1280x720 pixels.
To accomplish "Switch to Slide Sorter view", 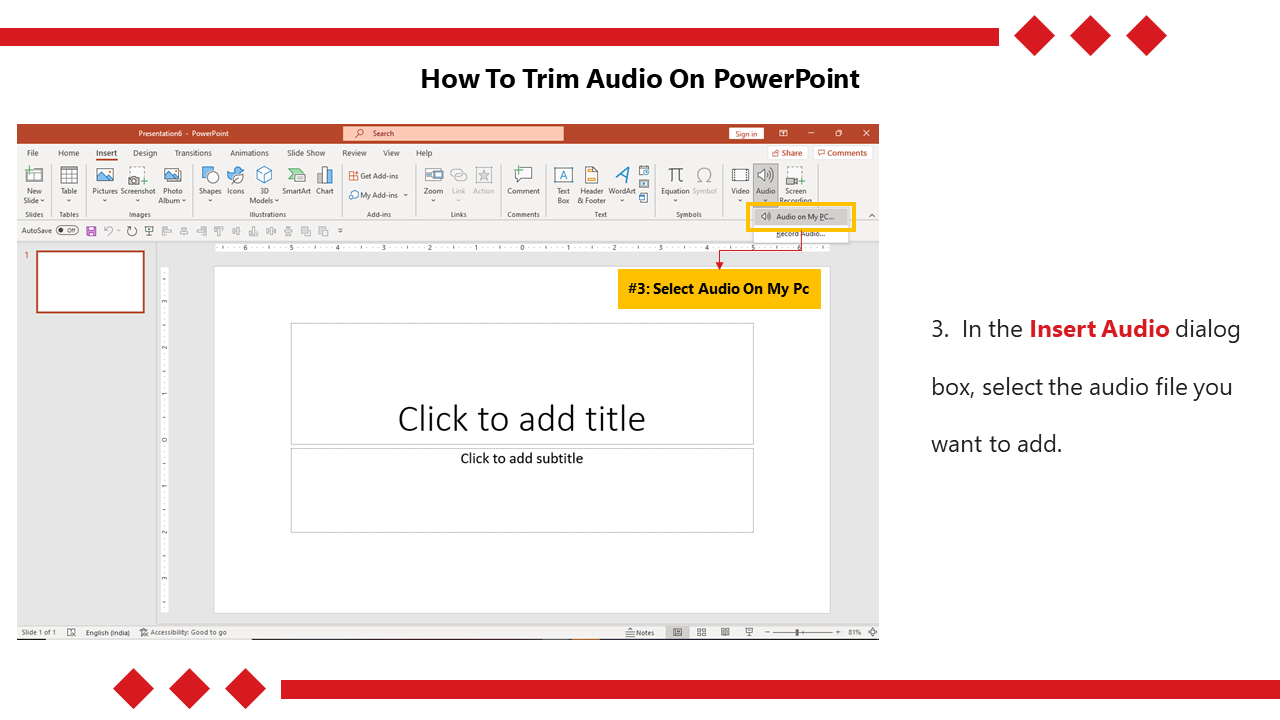I will click(701, 632).
